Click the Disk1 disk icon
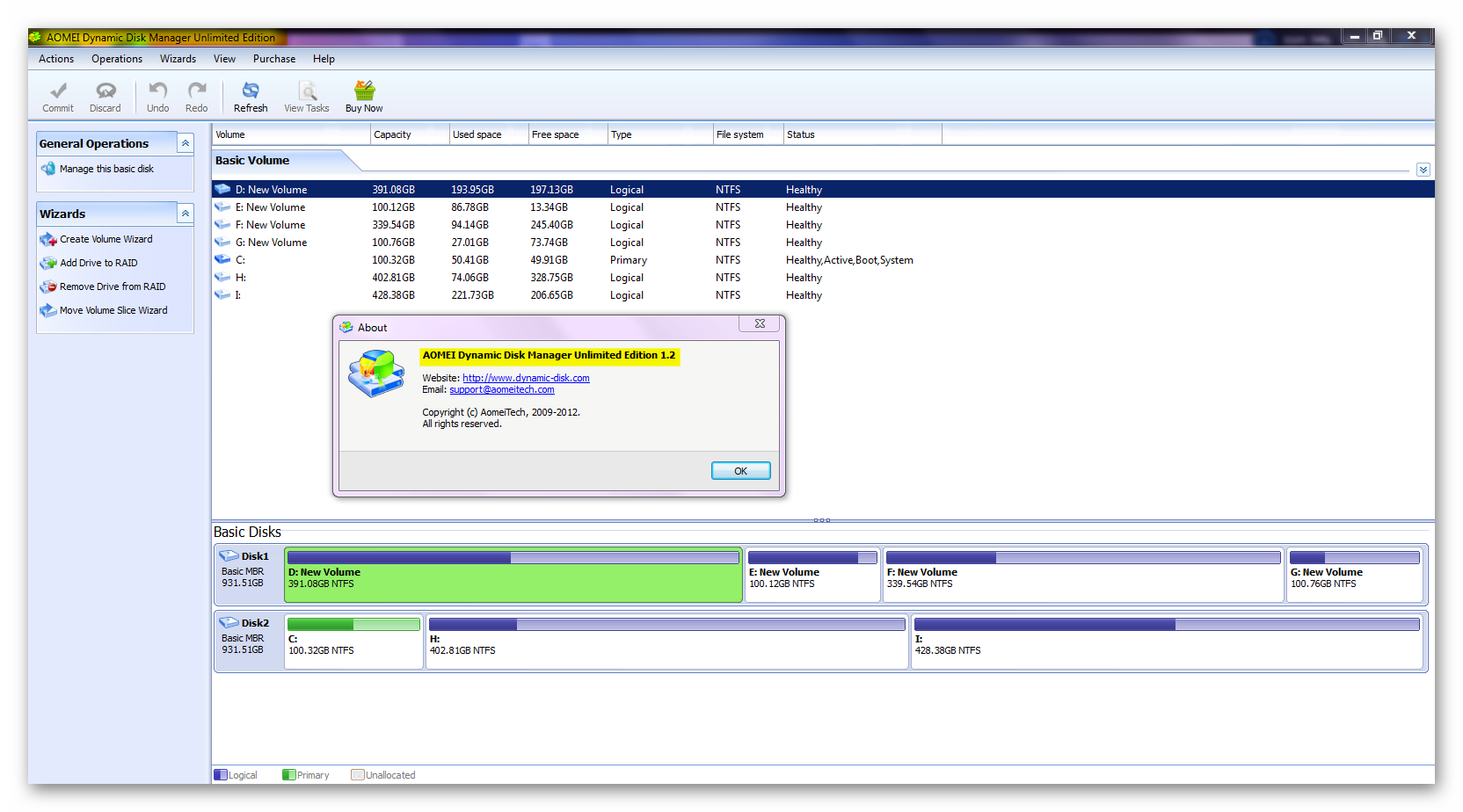 click(229, 555)
